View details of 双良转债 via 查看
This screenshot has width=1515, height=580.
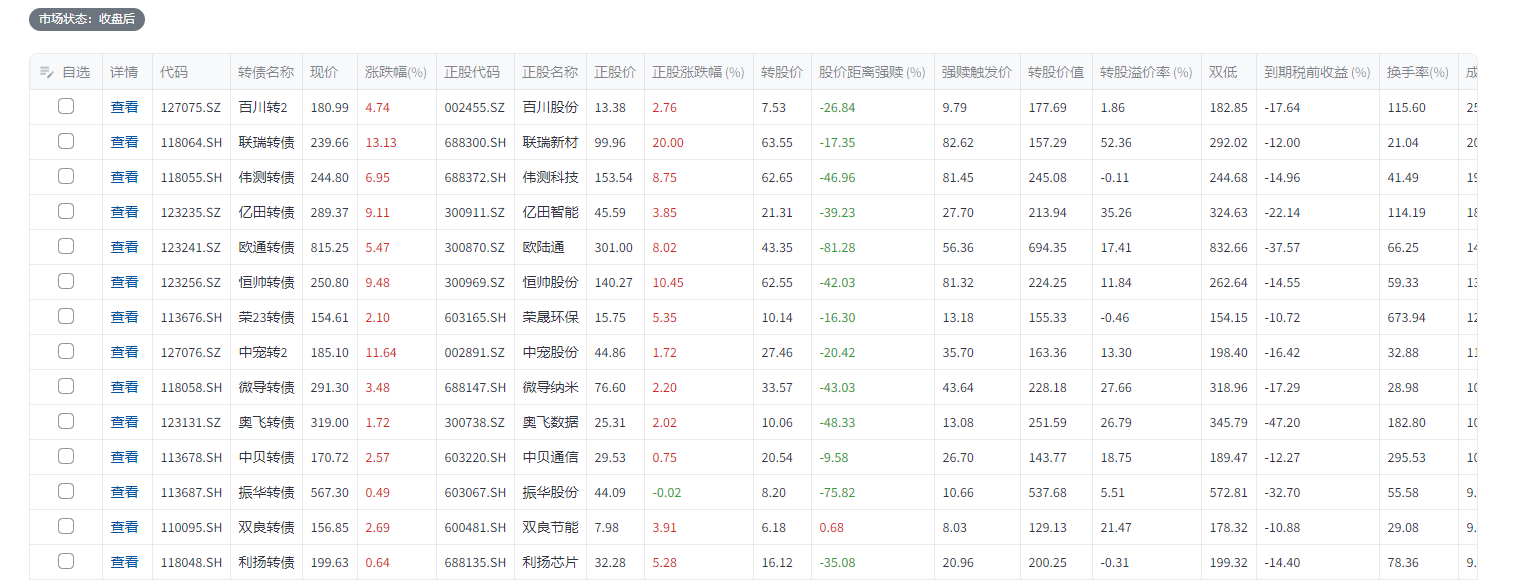[x=124, y=527]
